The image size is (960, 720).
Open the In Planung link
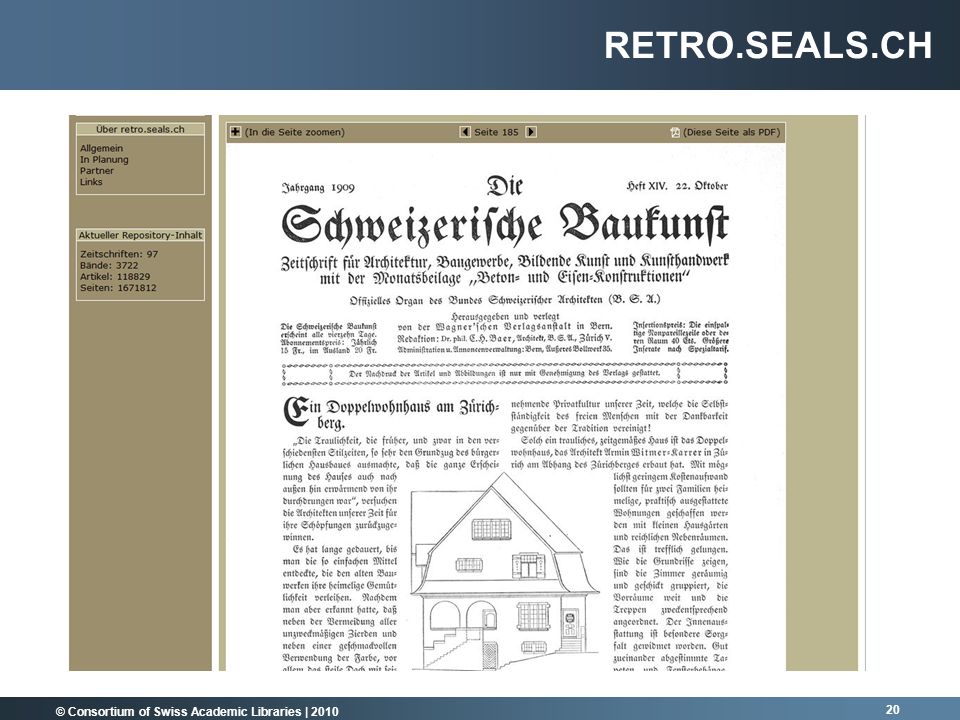click(x=104, y=159)
